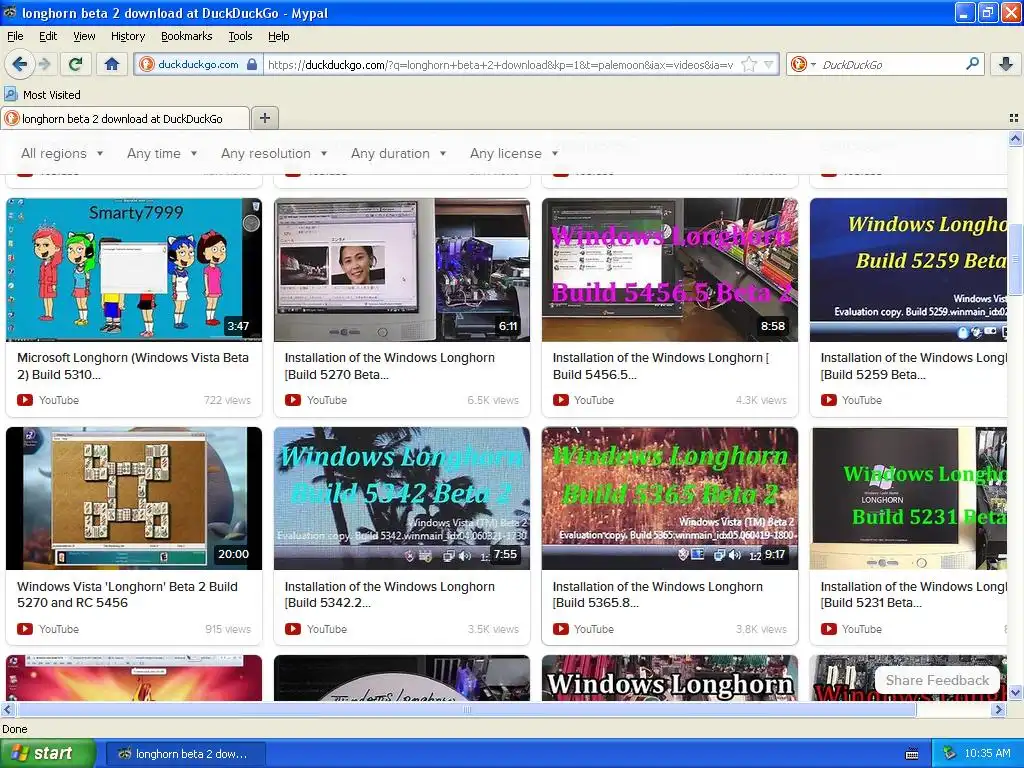The image size is (1024, 768).
Task: Expand the Any license filter
Action: [x=514, y=153]
